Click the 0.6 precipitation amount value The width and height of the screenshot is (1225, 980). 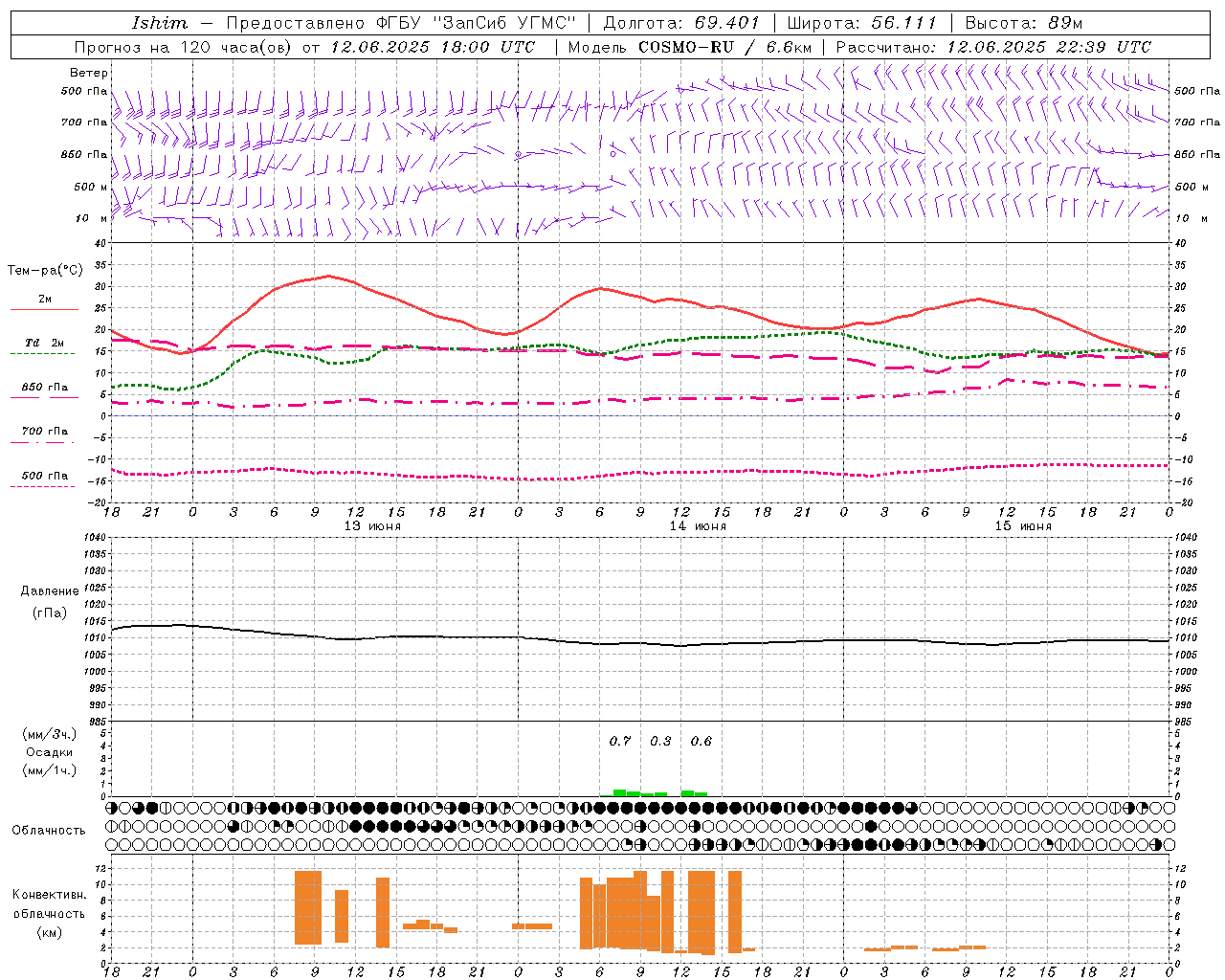(702, 741)
